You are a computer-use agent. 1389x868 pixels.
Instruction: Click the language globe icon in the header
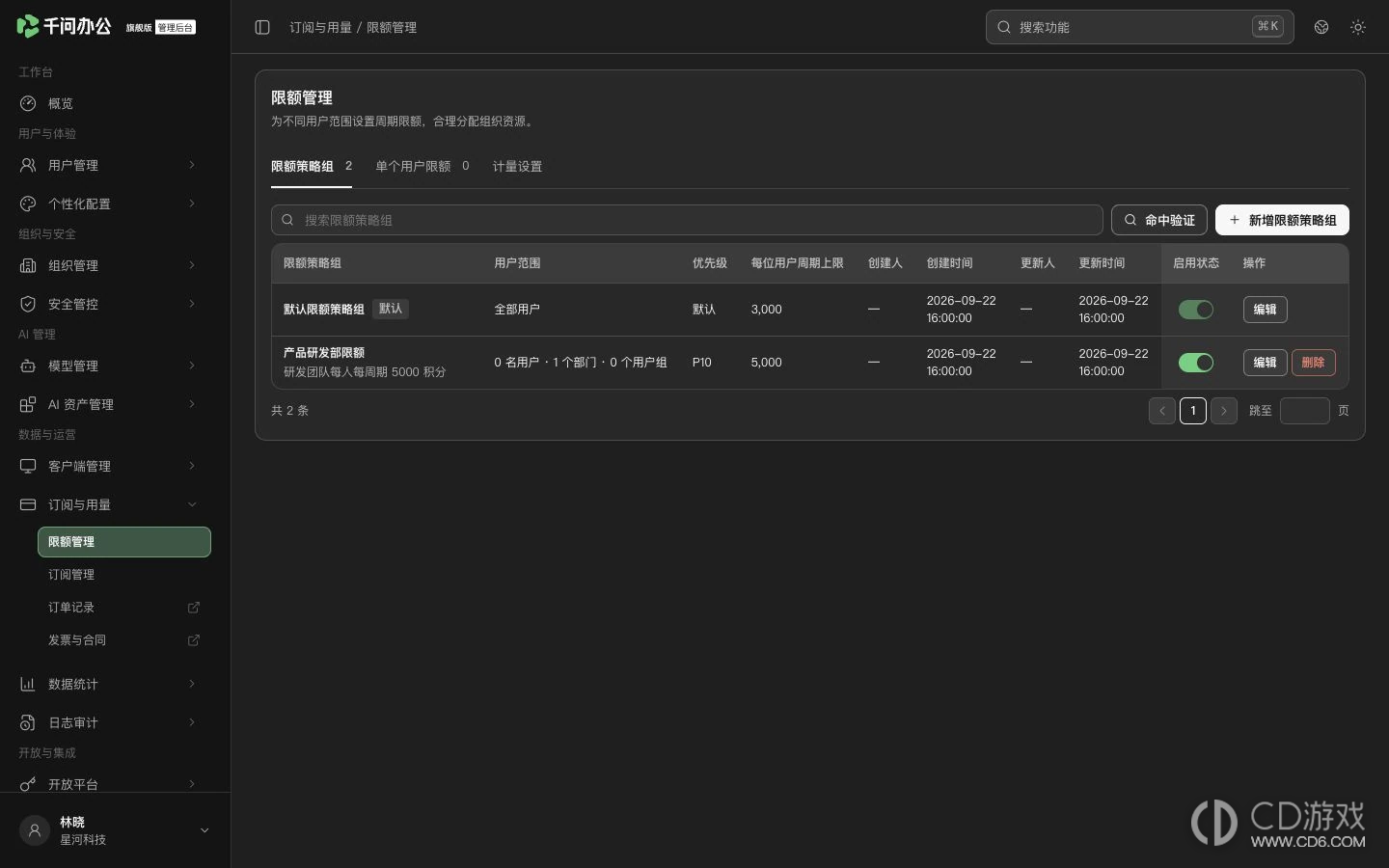(x=1321, y=27)
